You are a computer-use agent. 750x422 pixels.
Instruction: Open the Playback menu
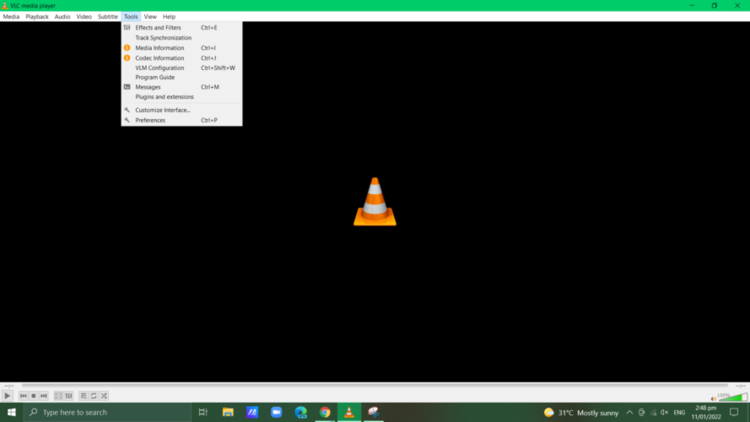(x=37, y=16)
